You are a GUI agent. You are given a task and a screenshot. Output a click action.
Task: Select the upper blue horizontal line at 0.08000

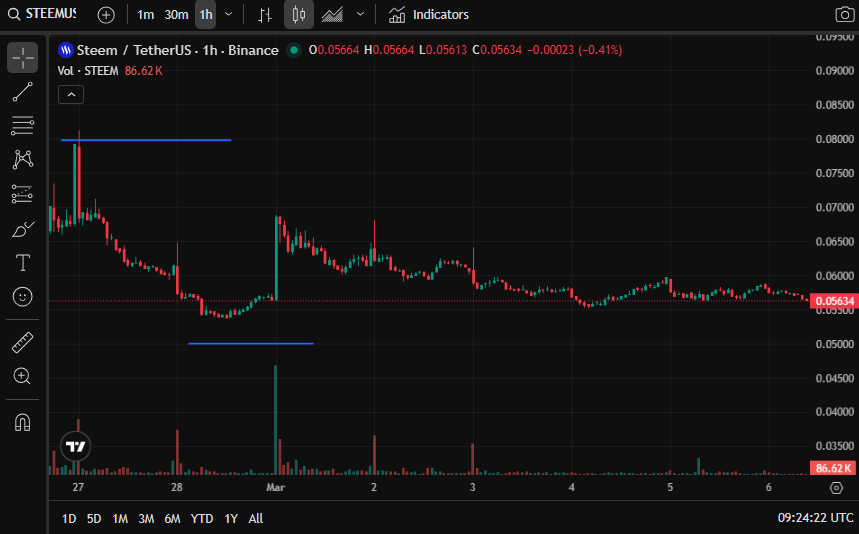(146, 140)
